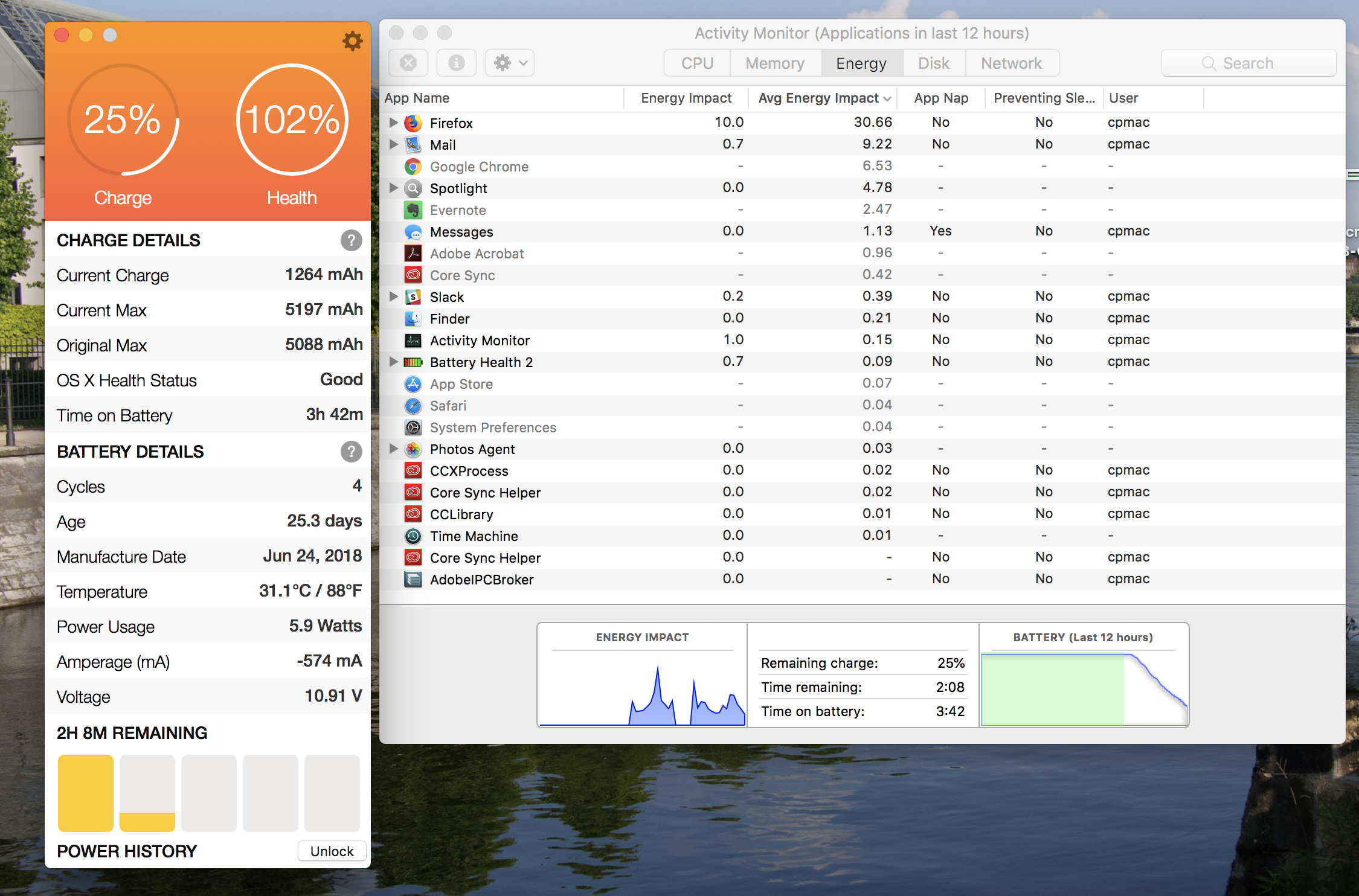Viewport: 1359px width, 896px height.
Task: Click the Spotlight magnifier icon
Action: tap(413, 188)
